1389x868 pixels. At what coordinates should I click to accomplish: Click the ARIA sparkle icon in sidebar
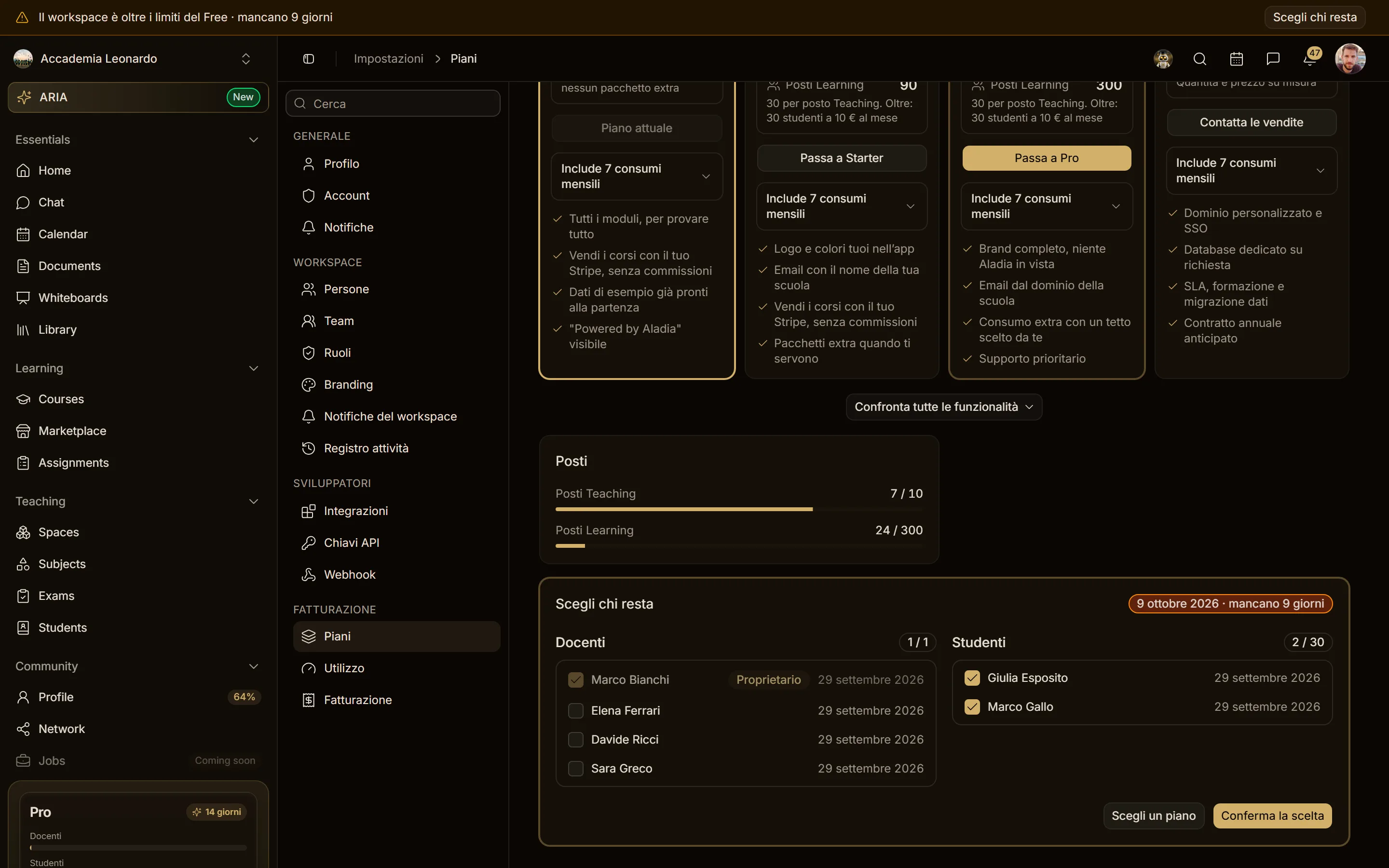[x=24, y=97]
